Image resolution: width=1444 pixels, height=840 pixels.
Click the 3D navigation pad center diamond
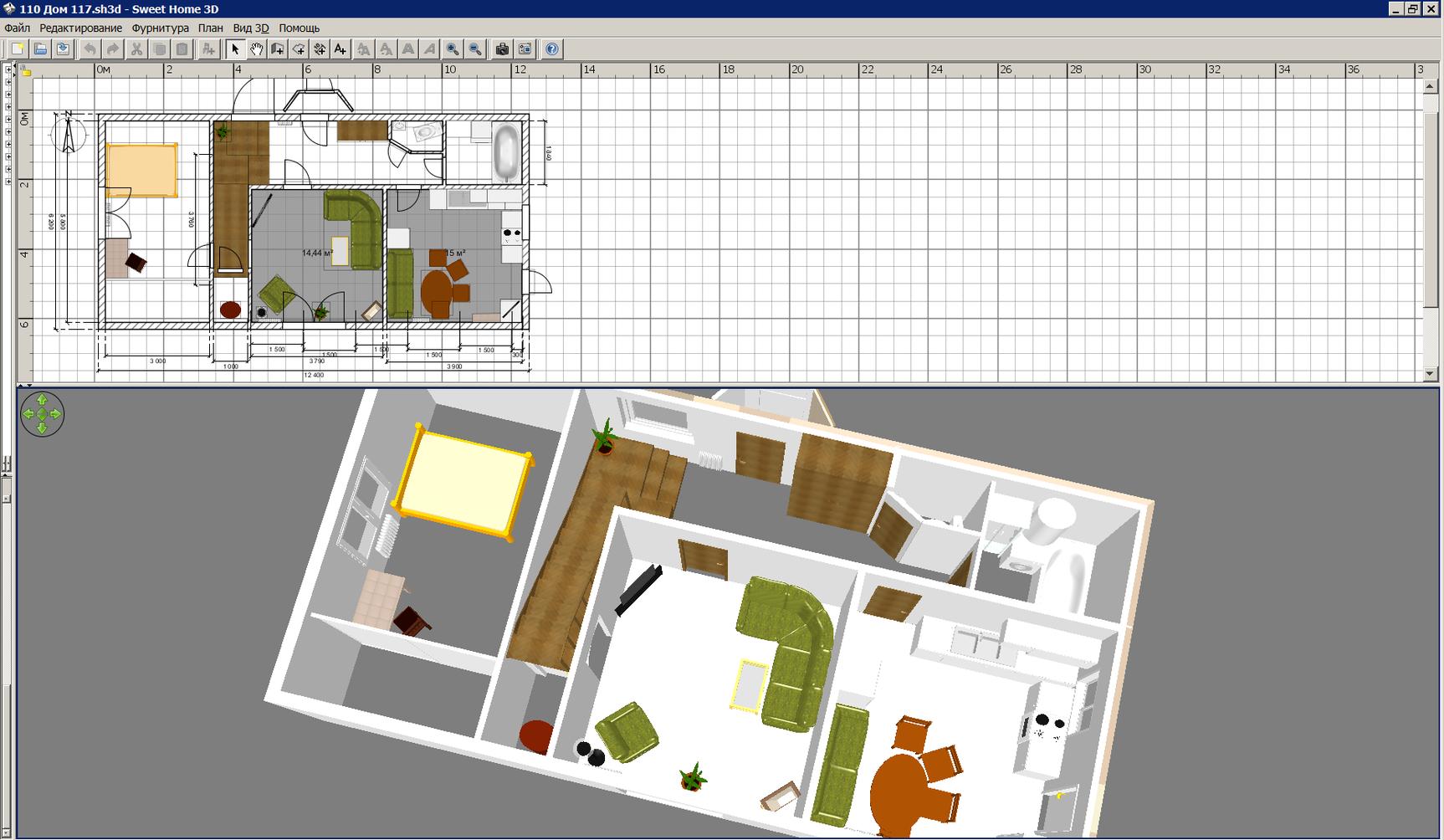click(42, 414)
